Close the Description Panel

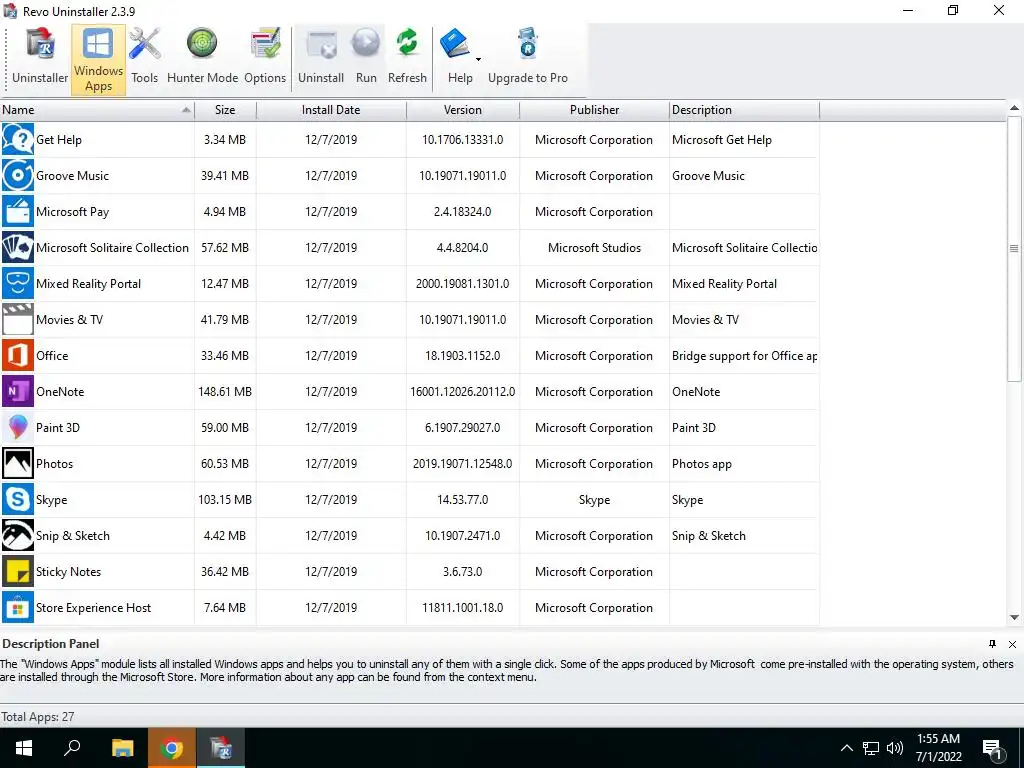pyautogui.click(x=1012, y=644)
